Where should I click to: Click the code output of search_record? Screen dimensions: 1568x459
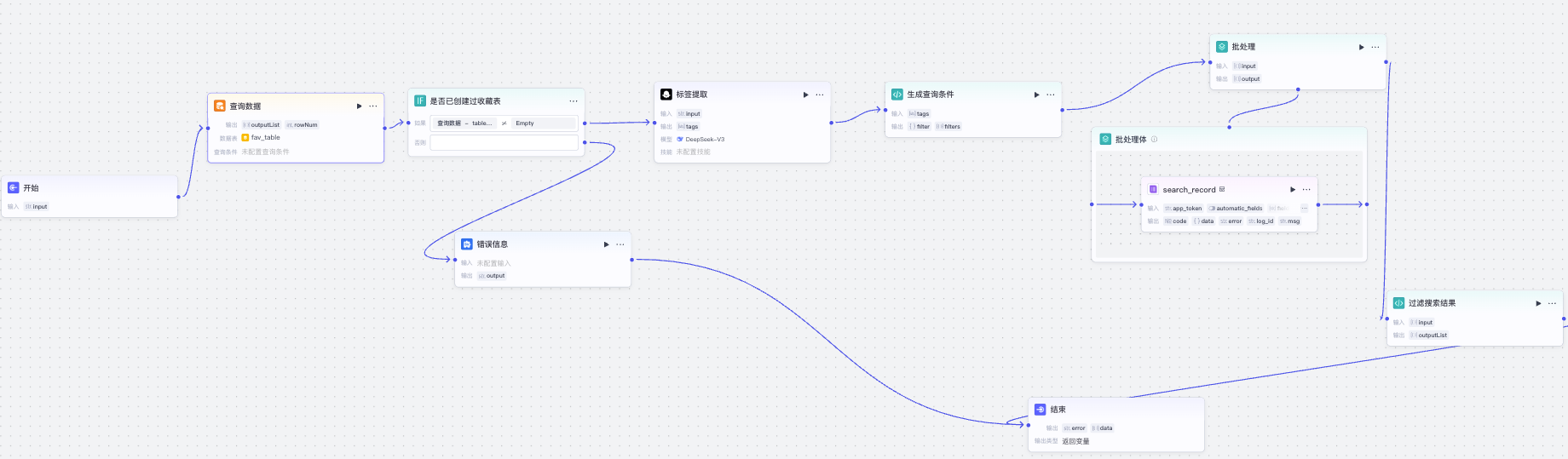pyautogui.click(x=1176, y=221)
